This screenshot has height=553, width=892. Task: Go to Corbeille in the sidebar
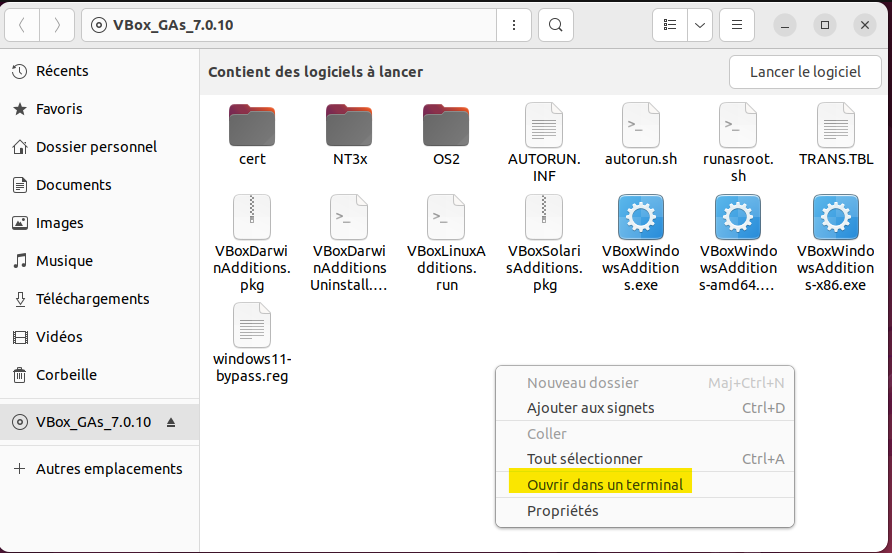pyautogui.click(x=66, y=375)
